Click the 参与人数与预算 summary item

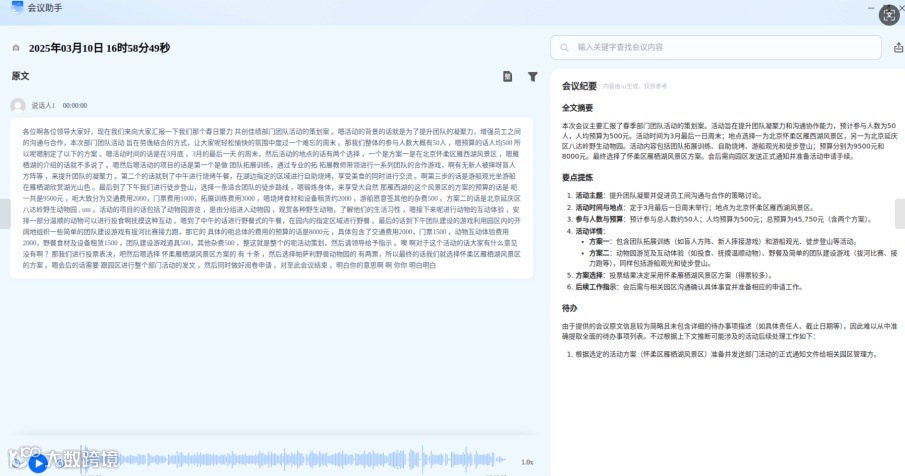pos(720,219)
